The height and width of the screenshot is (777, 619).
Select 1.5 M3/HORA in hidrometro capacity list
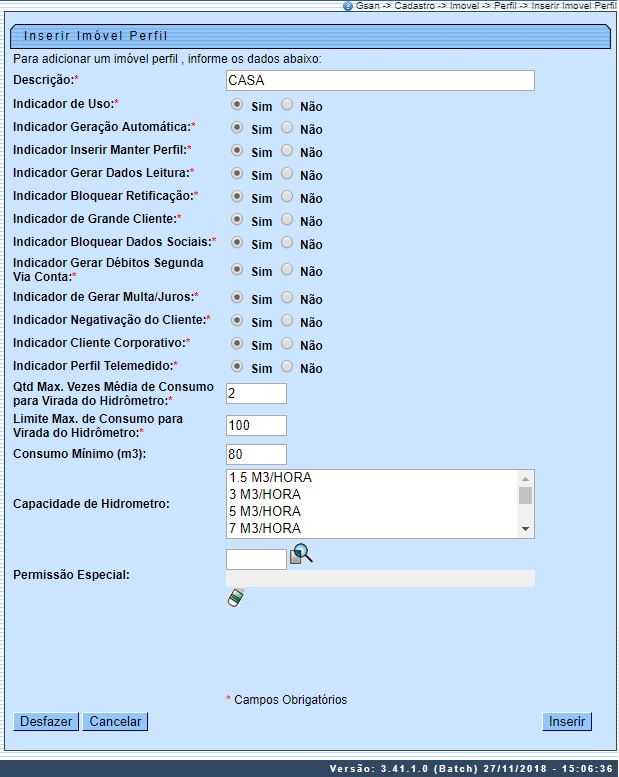(370, 477)
